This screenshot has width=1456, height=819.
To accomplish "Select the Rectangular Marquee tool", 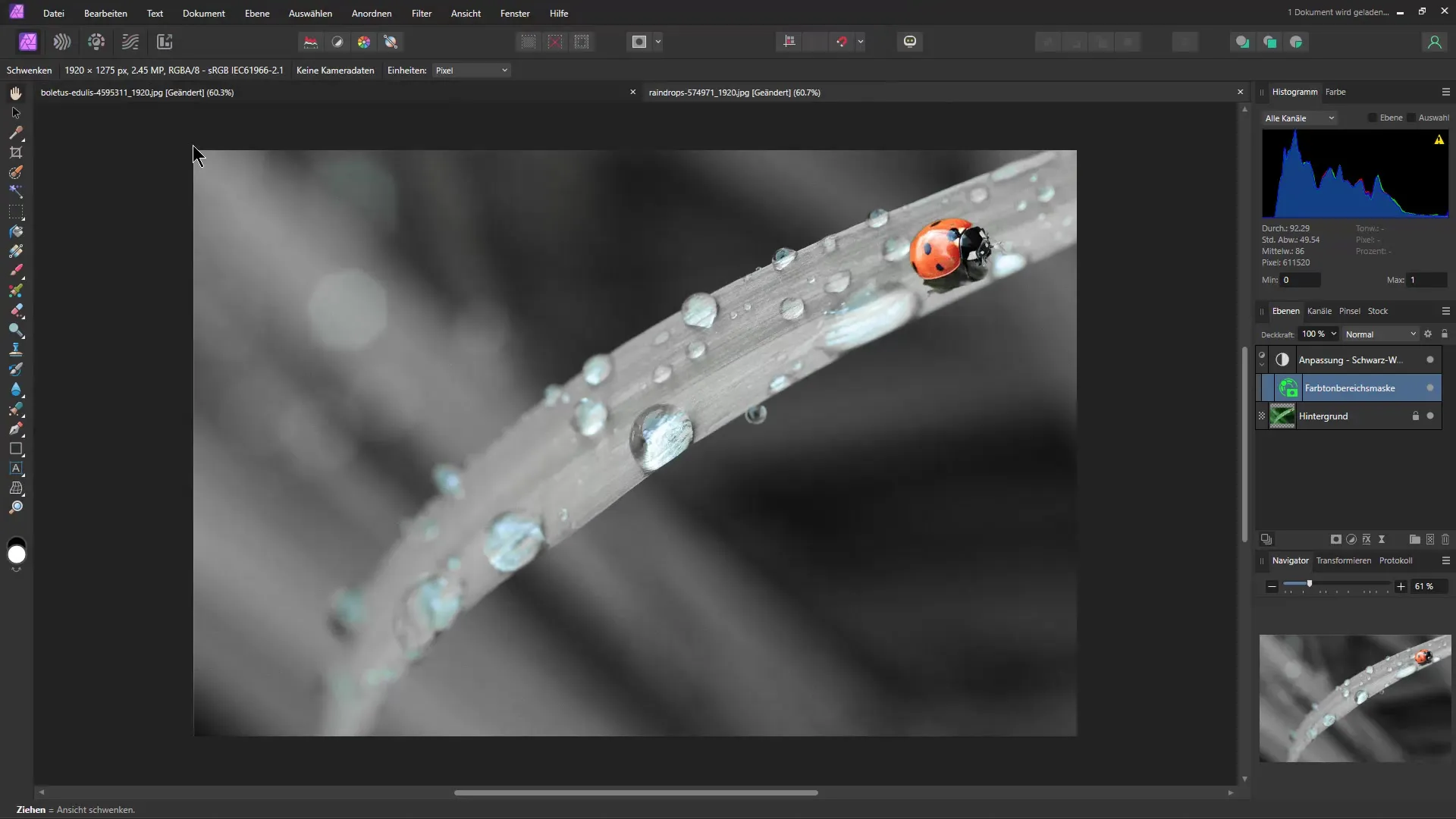I will click(x=16, y=212).
